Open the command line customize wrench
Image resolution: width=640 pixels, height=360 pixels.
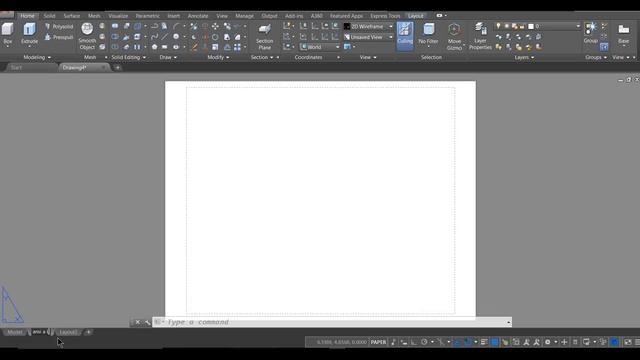pos(147,322)
